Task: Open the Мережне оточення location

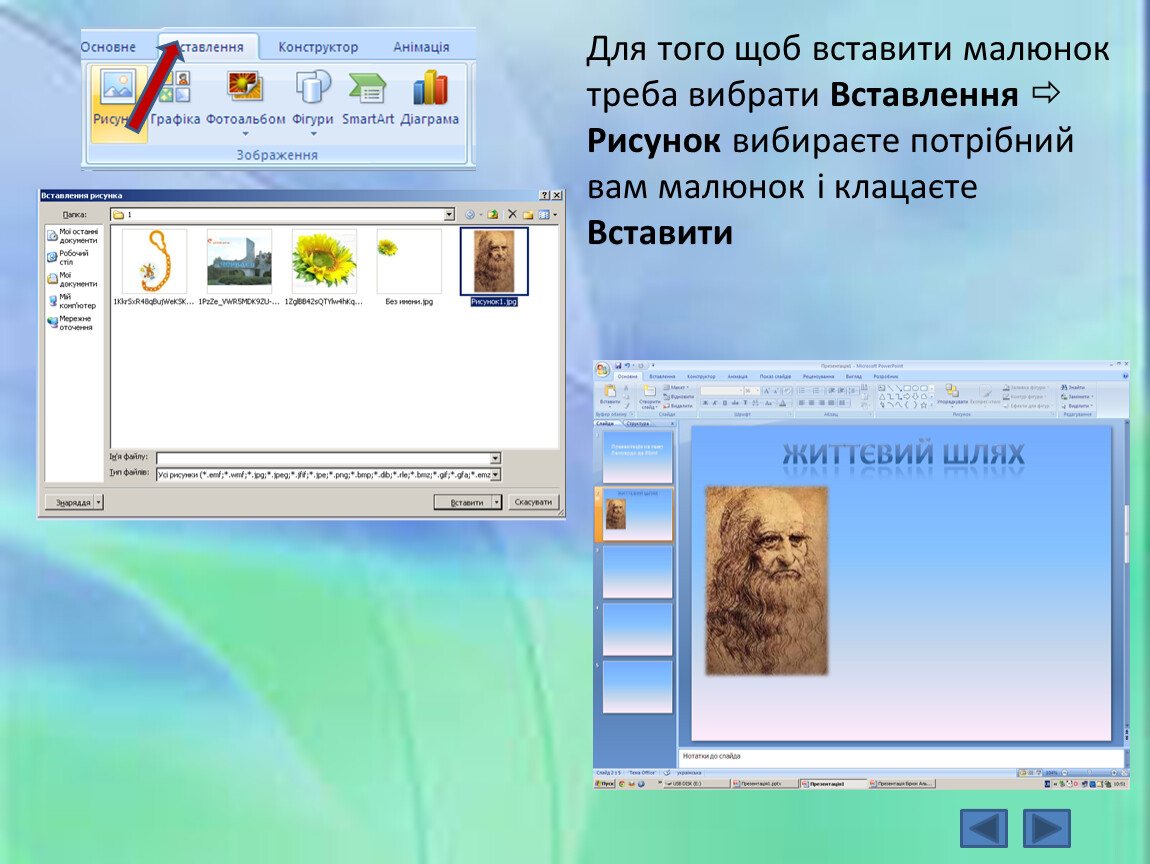Action: [x=70, y=323]
